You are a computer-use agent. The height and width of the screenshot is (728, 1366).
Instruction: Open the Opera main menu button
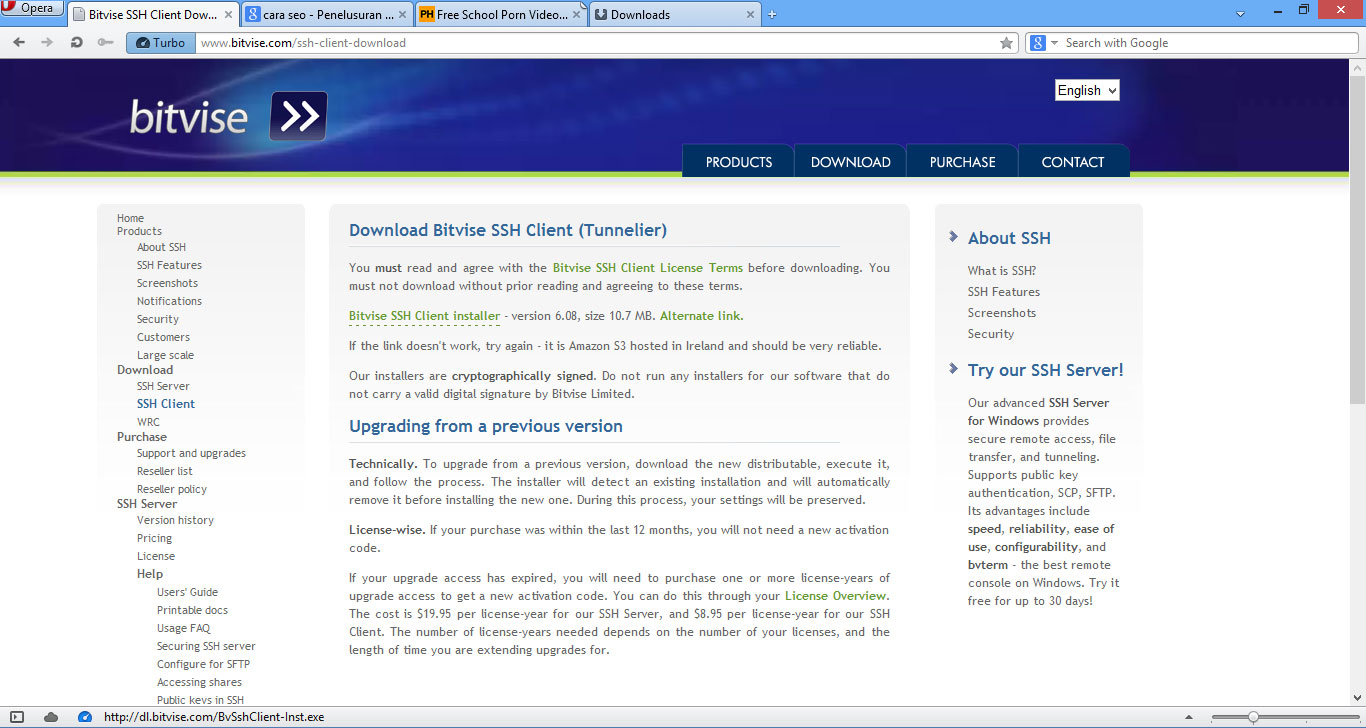[x=32, y=8]
